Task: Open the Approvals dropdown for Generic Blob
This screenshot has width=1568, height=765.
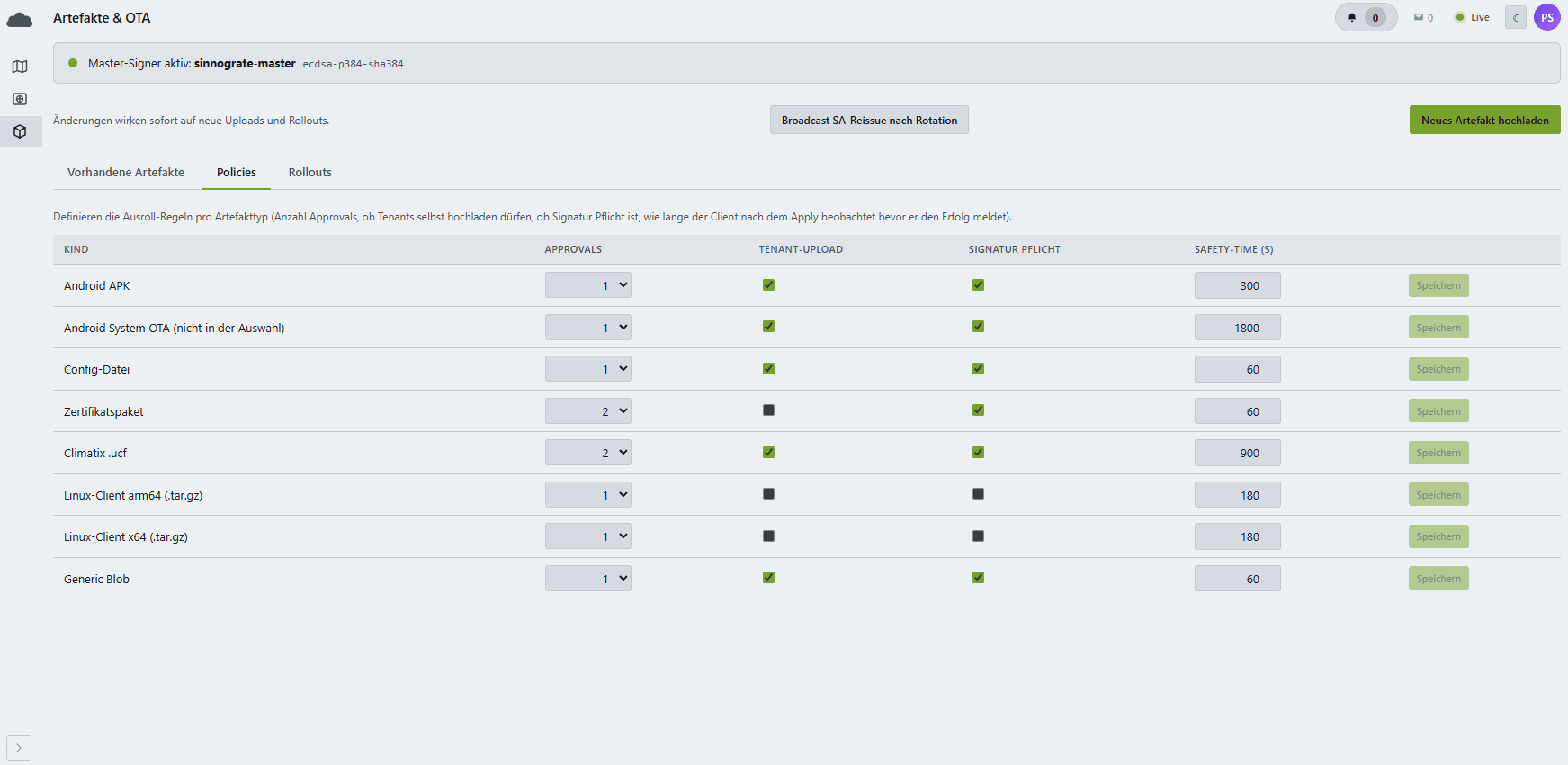Action: pos(588,579)
